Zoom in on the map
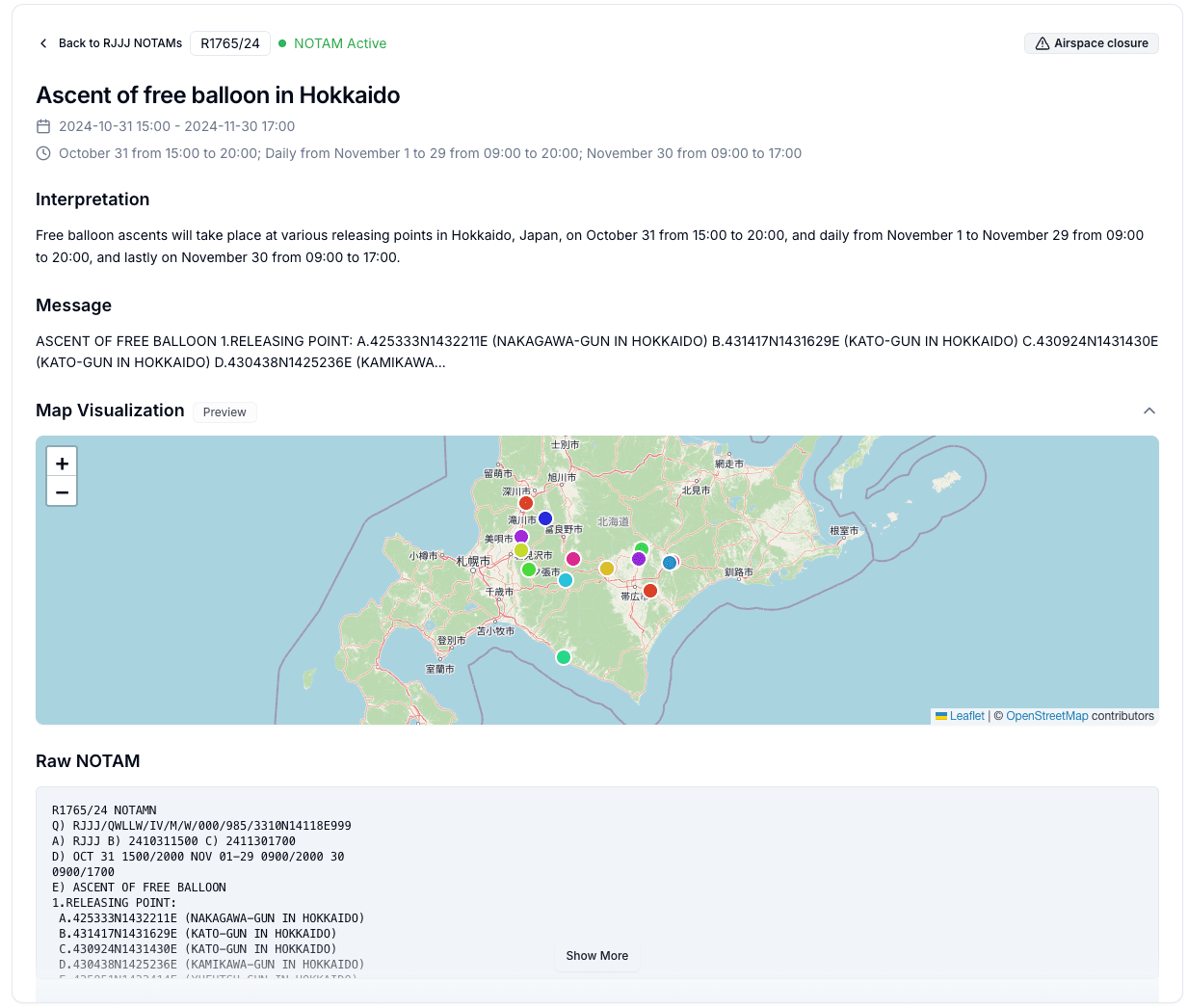This screenshot has width=1188, height=1008. click(62, 464)
